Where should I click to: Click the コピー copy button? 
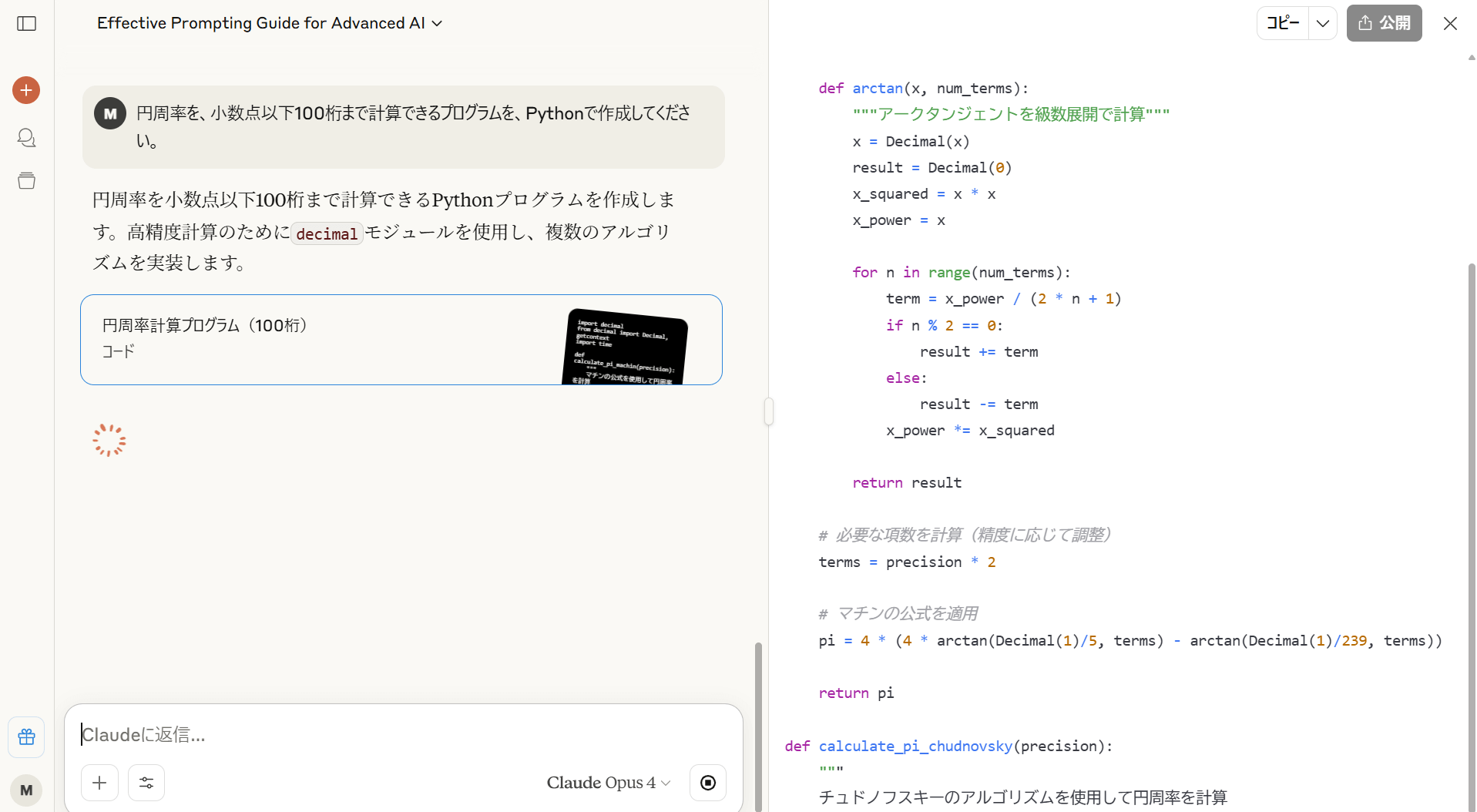click(x=1283, y=23)
